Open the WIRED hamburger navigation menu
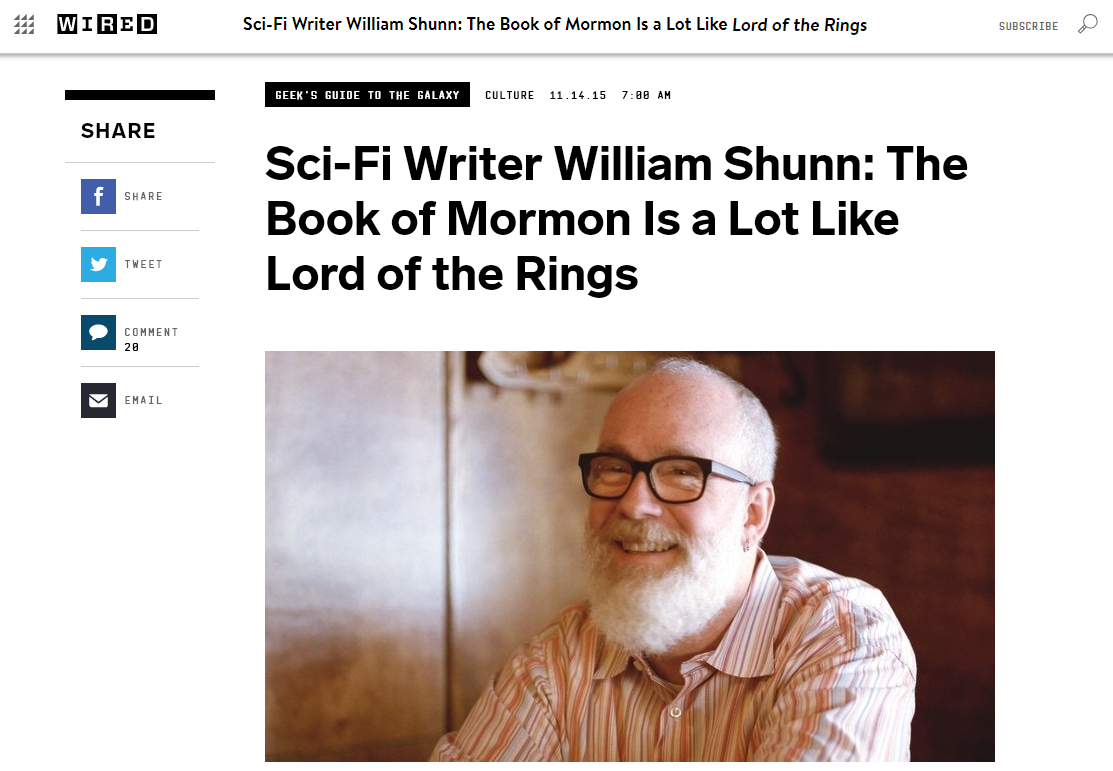This screenshot has width=1113, height=771. (24, 23)
